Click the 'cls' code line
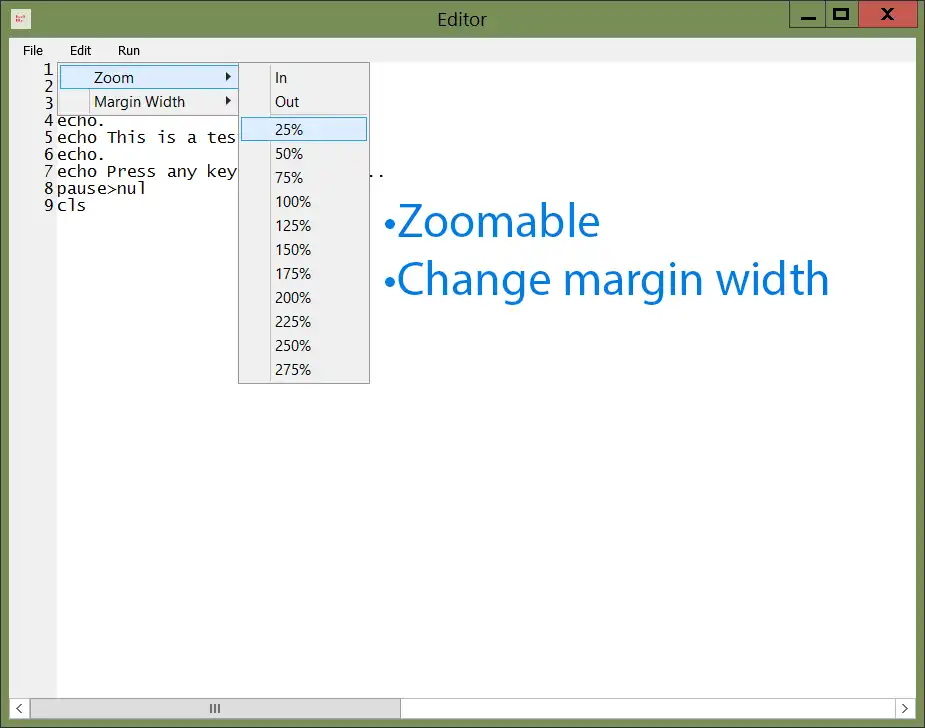Viewport: 925px width, 728px height. point(71,206)
